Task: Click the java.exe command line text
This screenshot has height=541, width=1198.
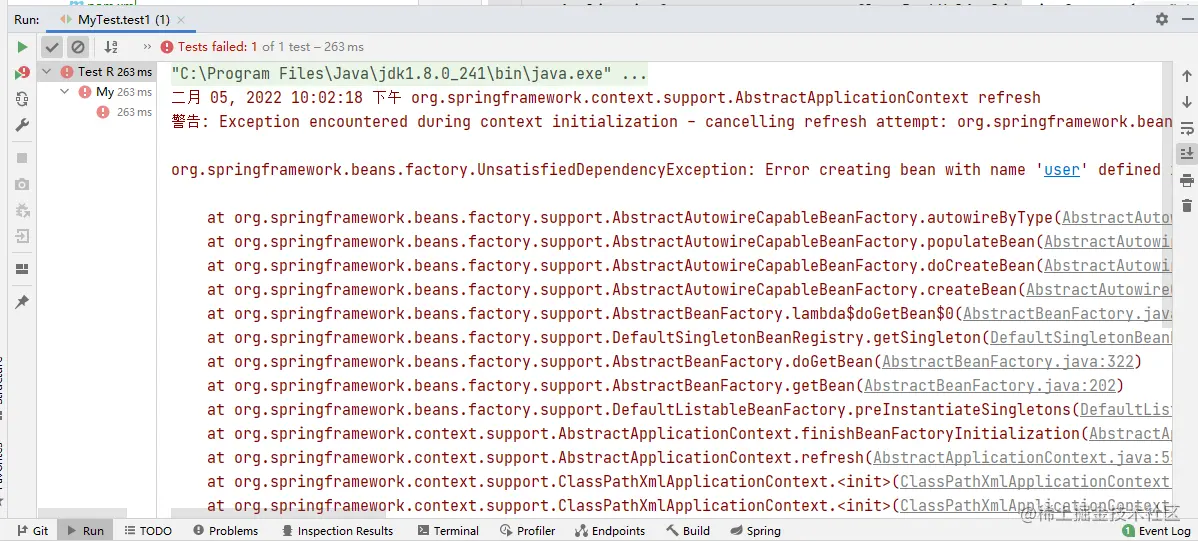Action: (x=410, y=74)
